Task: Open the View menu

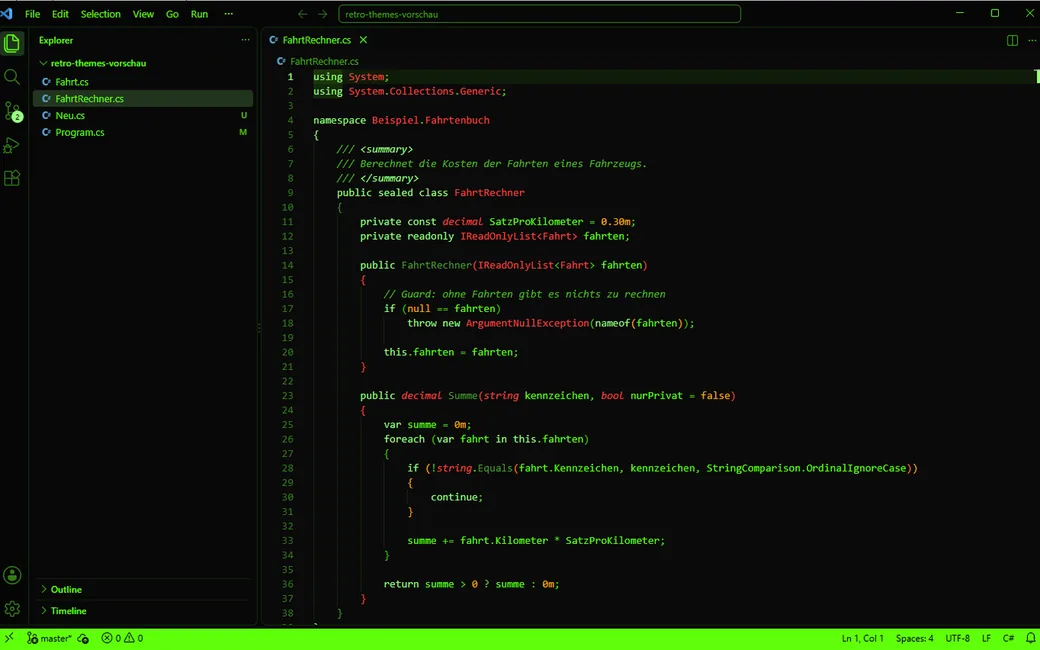Action: (x=143, y=14)
